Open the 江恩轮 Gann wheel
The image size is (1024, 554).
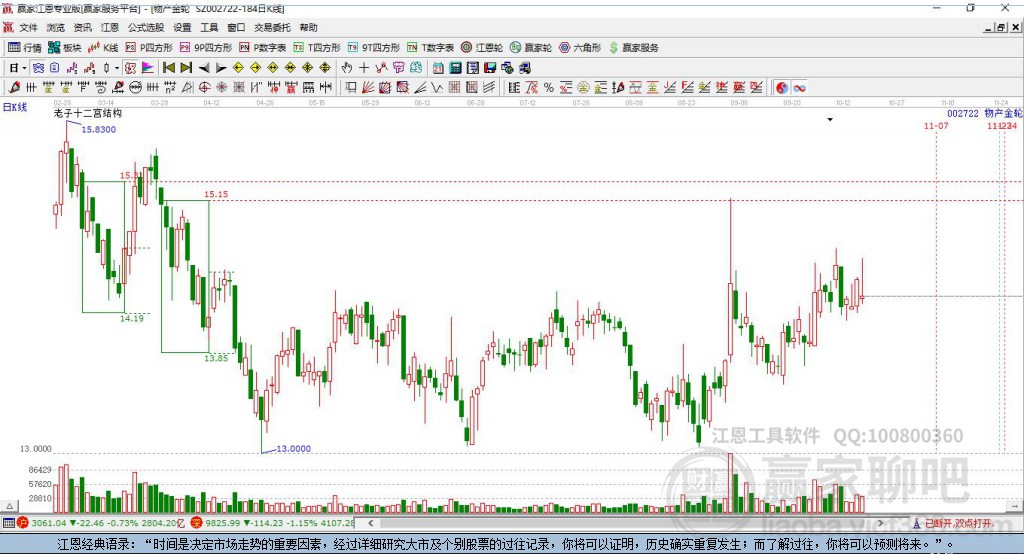click(x=482, y=48)
